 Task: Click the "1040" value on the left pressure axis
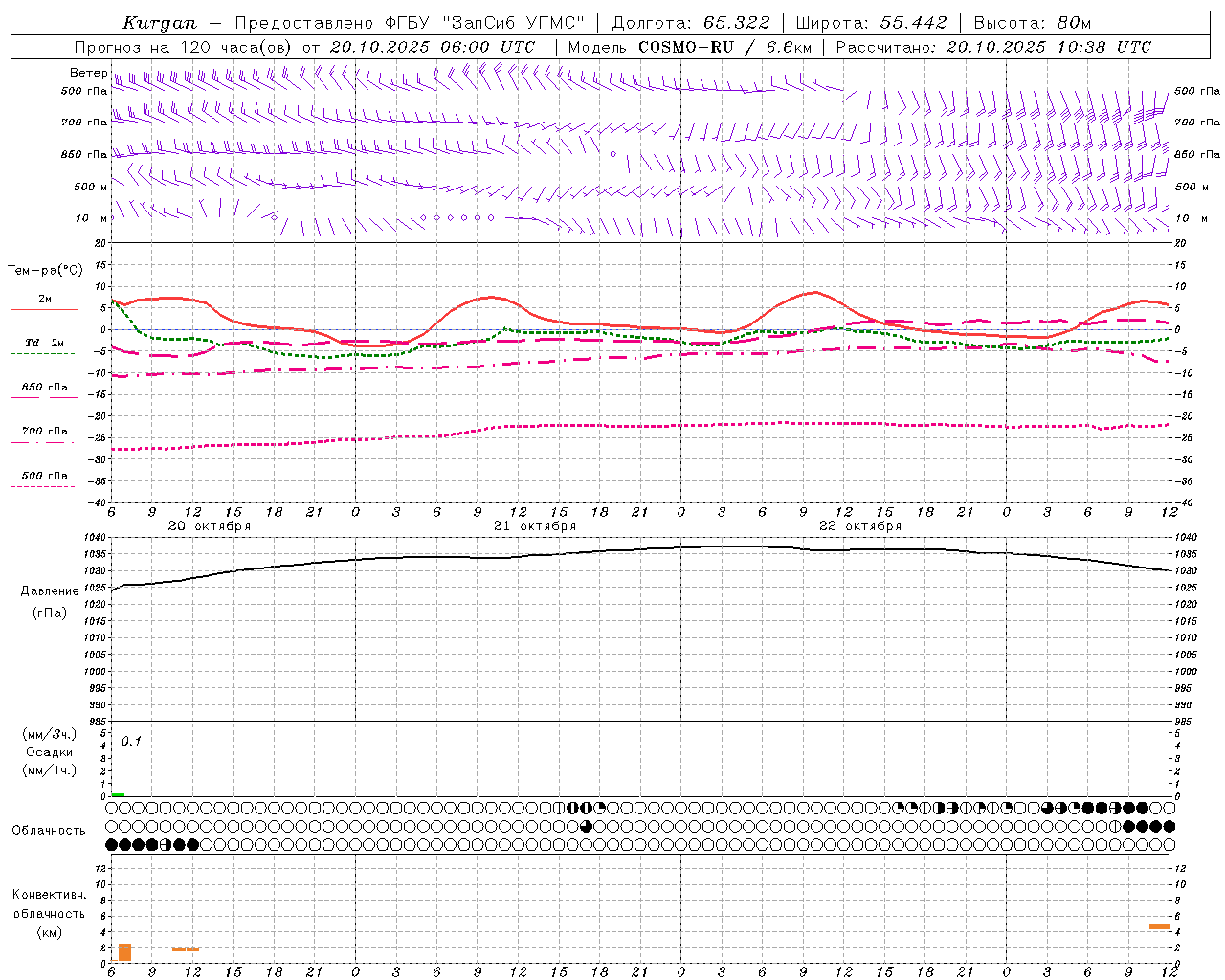(x=95, y=538)
